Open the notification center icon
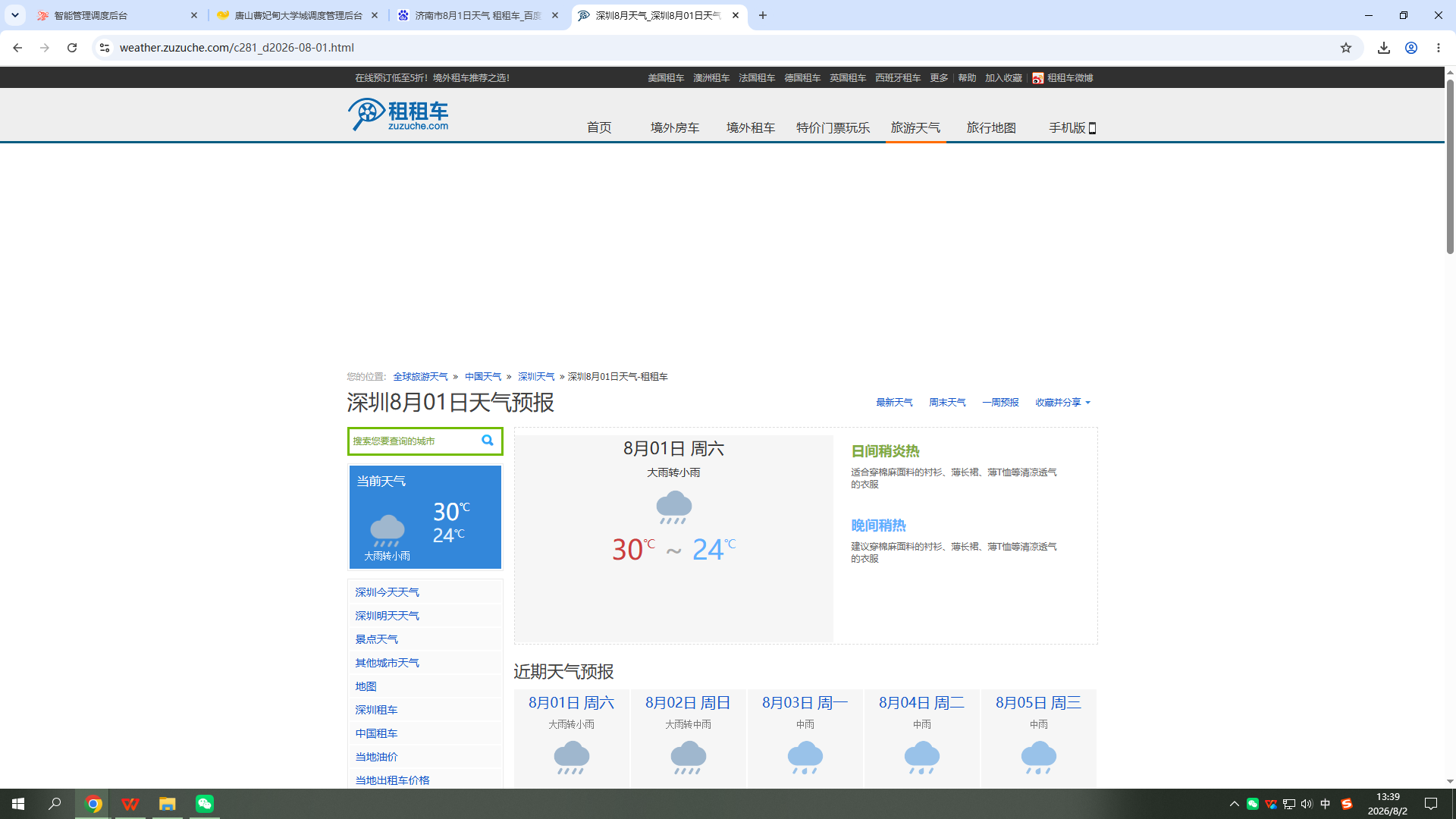Screen dimensions: 1456x819 click(x=1431, y=804)
